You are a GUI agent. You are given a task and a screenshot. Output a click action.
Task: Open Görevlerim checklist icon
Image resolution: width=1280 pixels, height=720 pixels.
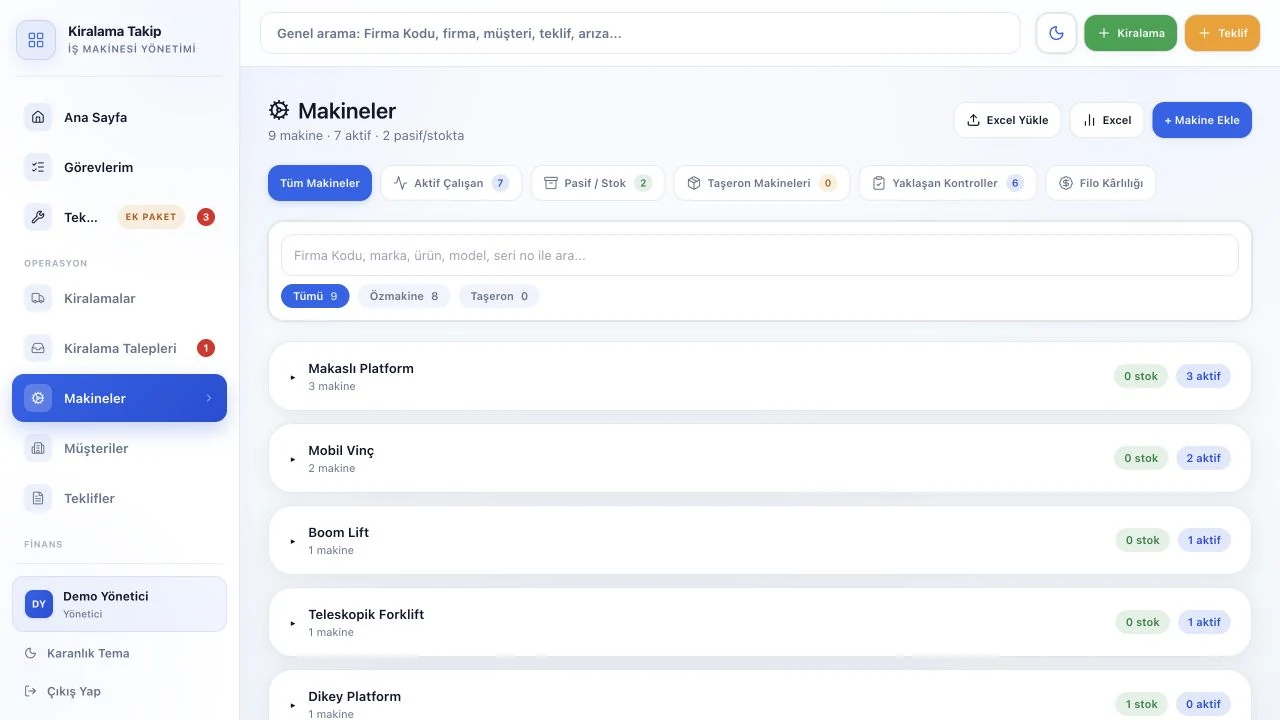point(38,167)
